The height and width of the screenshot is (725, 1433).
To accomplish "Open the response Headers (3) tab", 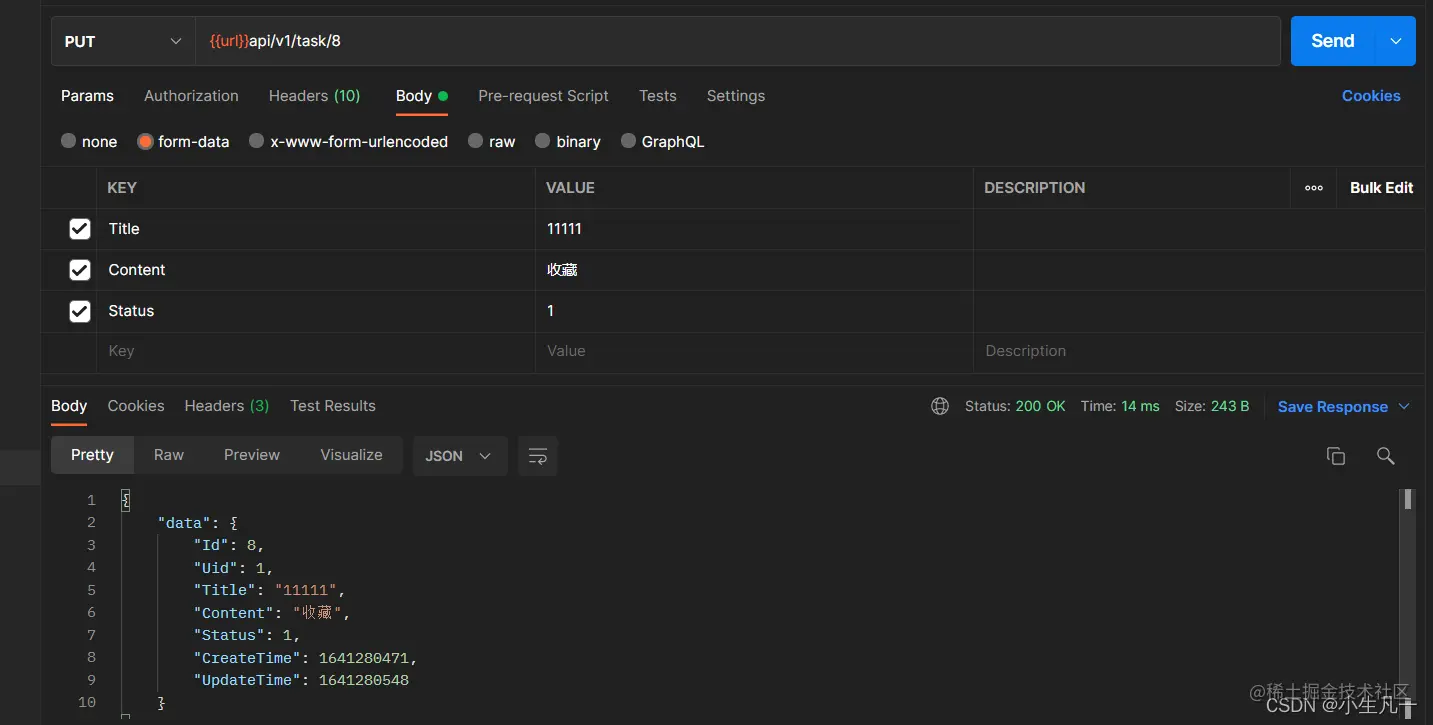I will 226,406.
